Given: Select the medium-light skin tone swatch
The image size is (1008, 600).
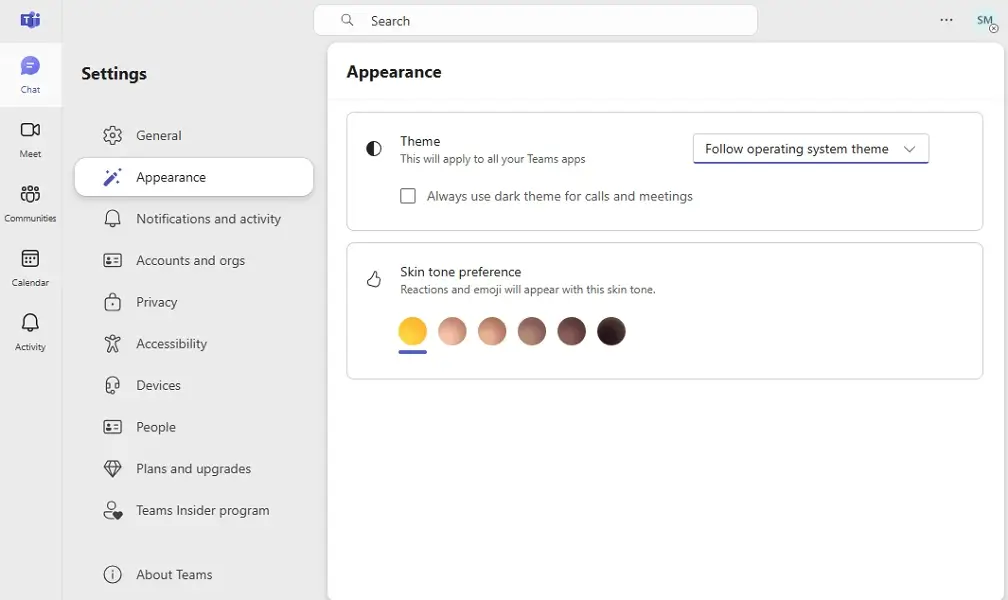Looking at the screenshot, I should pos(492,331).
